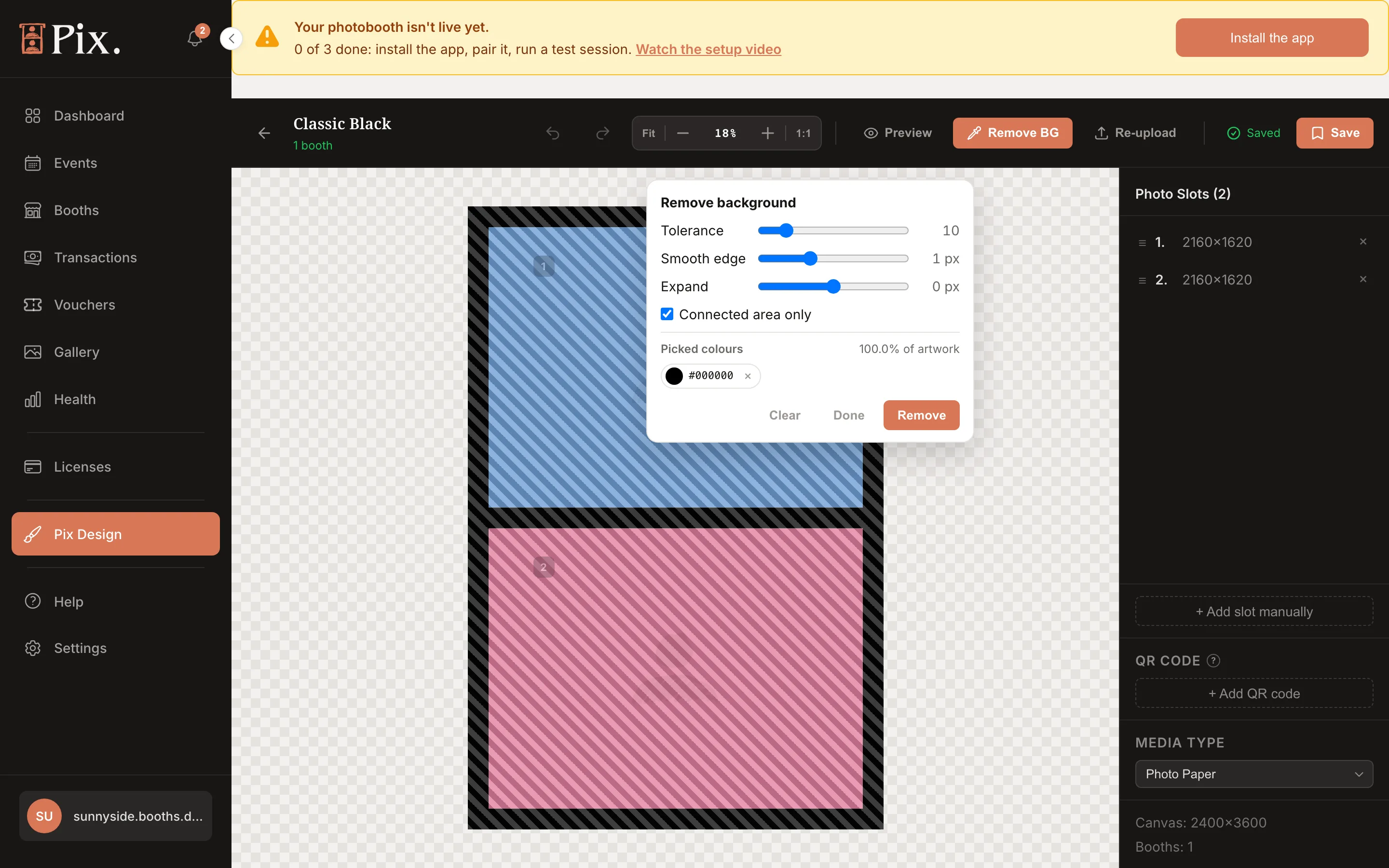Set zoom to Fit
This screenshot has height=868, width=1389.
click(649, 133)
